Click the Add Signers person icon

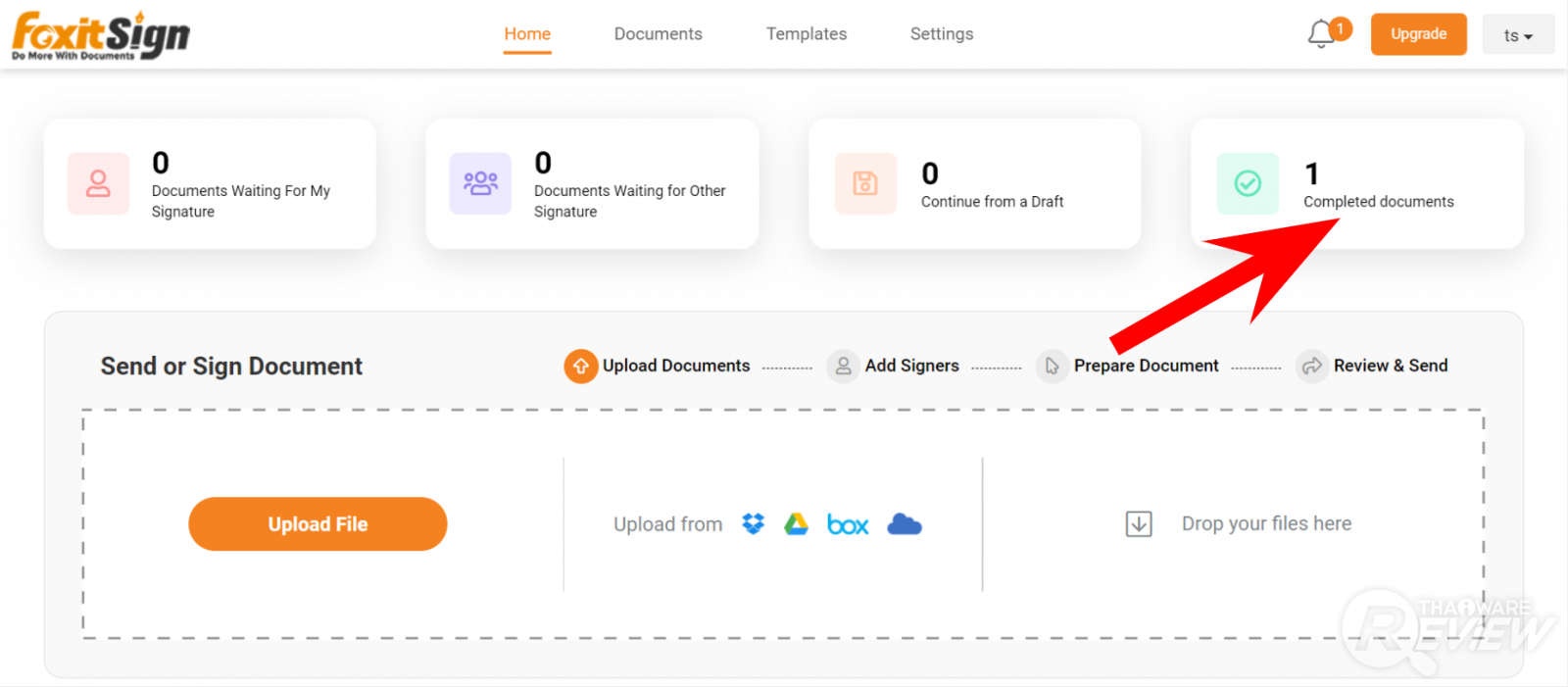[x=843, y=366]
